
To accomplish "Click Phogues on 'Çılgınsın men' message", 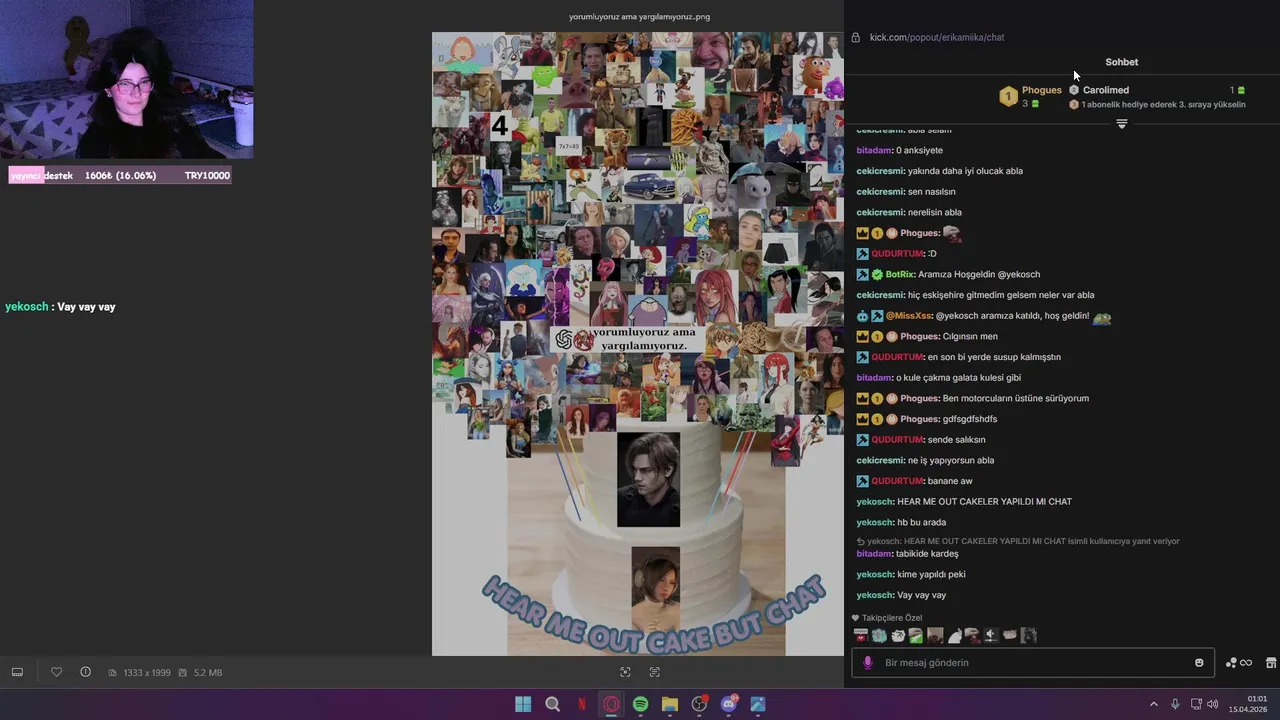I will click(x=919, y=336).
